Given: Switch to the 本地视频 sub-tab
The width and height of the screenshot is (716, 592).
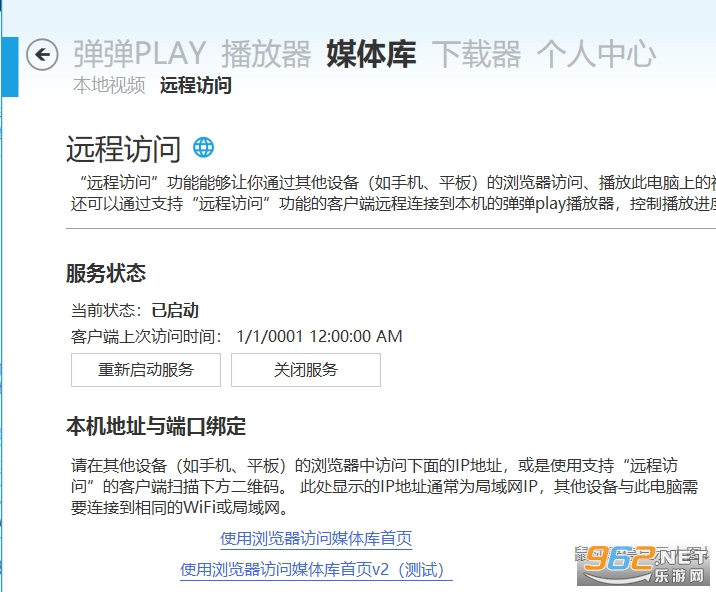Looking at the screenshot, I should tap(109, 85).
